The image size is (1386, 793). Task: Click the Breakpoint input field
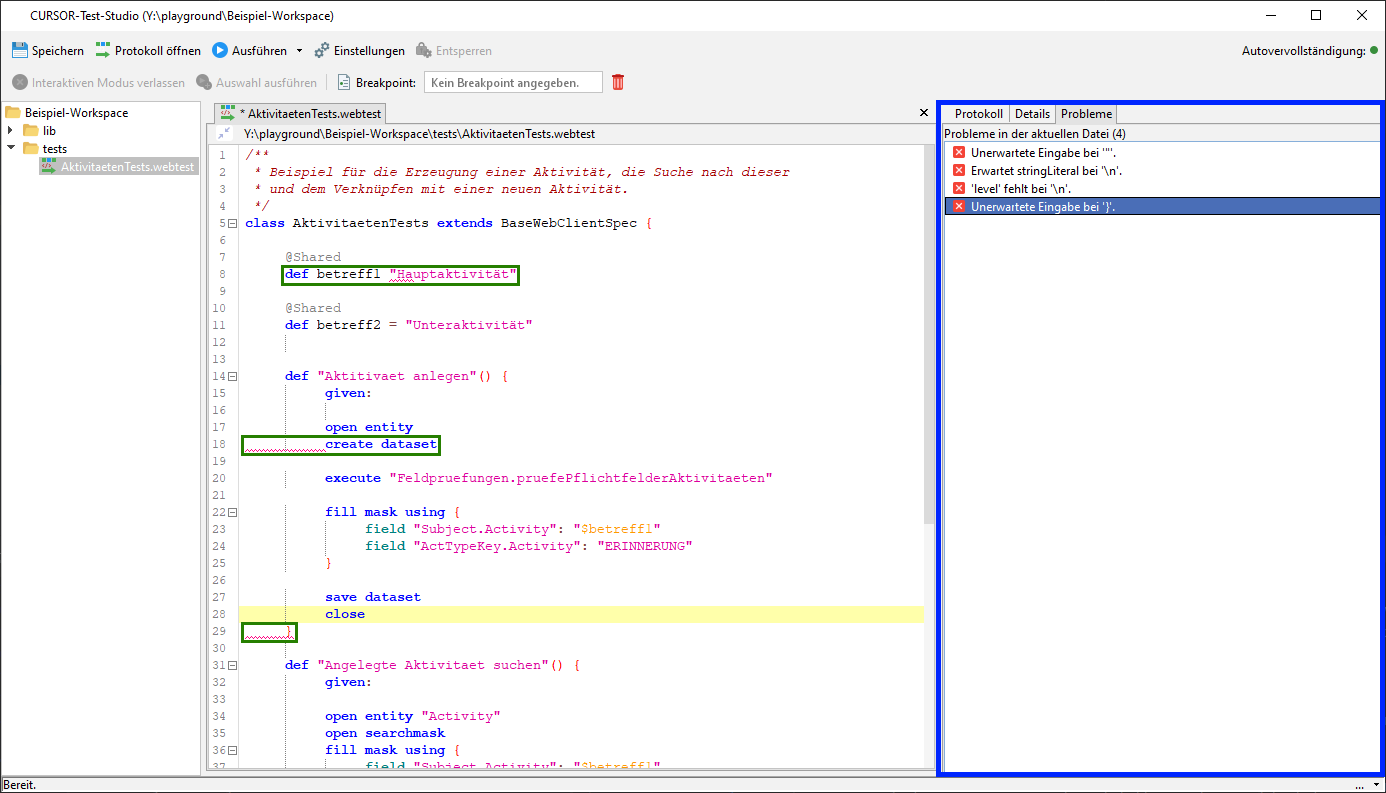click(513, 83)
